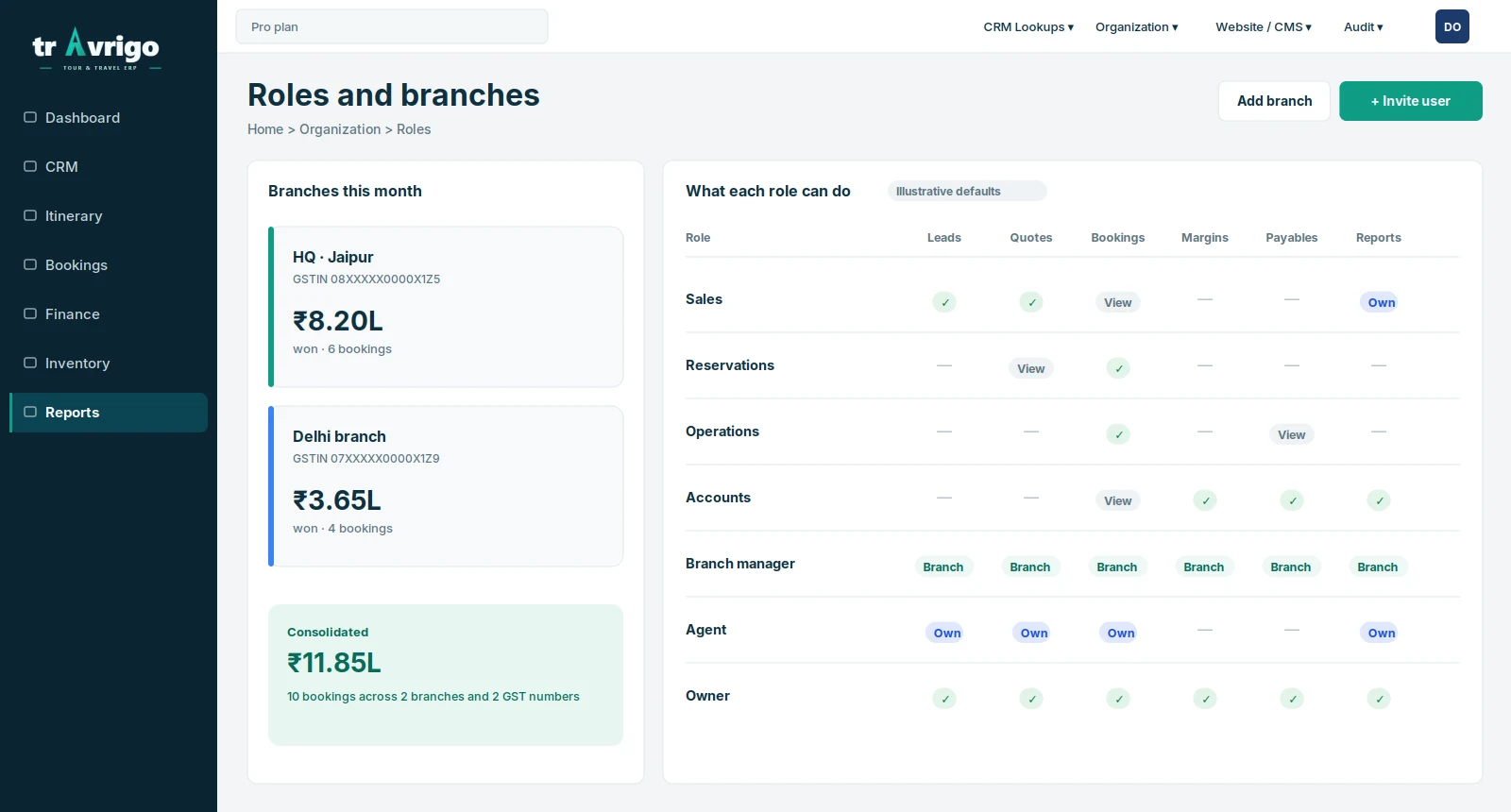Viewport: 1511px width, 812px height.
Task: Go to Dashboard in sidebar
Action: (x=109, y=118)
